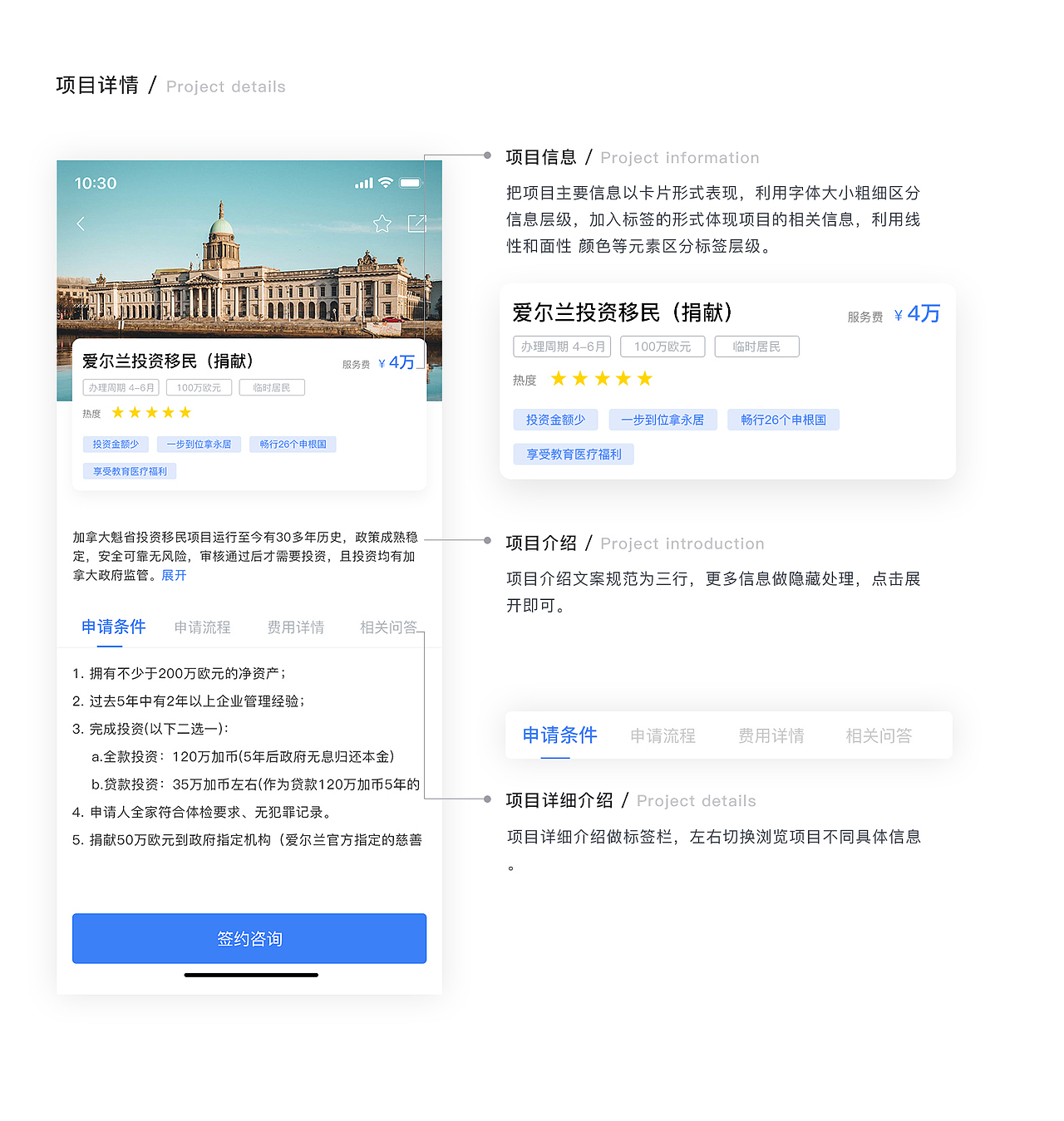1064x1121 pixels.
Task: Click 享受教育医疗福利 tag in enlarged card
Action: tap(574, 455)
